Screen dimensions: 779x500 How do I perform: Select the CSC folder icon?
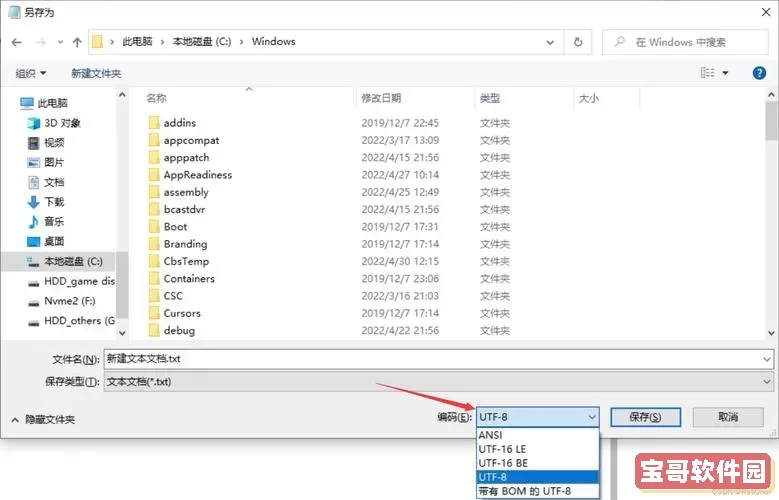coord(154,296)
